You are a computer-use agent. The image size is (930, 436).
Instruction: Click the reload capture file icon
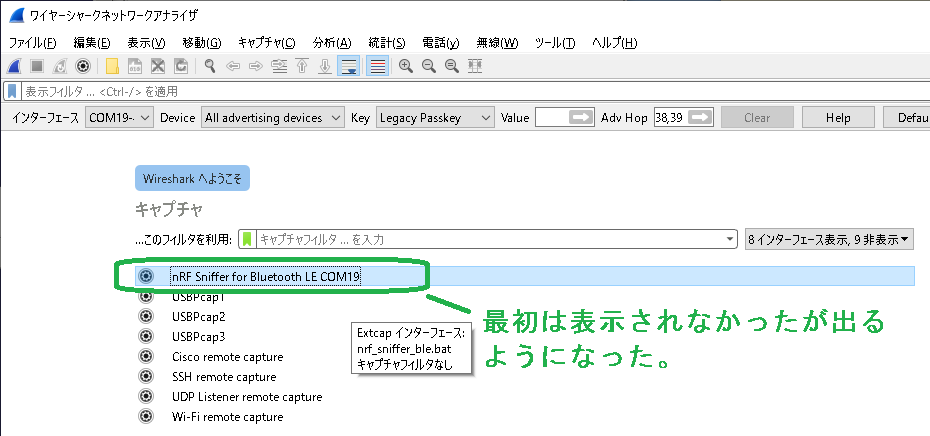click(181, 66)
